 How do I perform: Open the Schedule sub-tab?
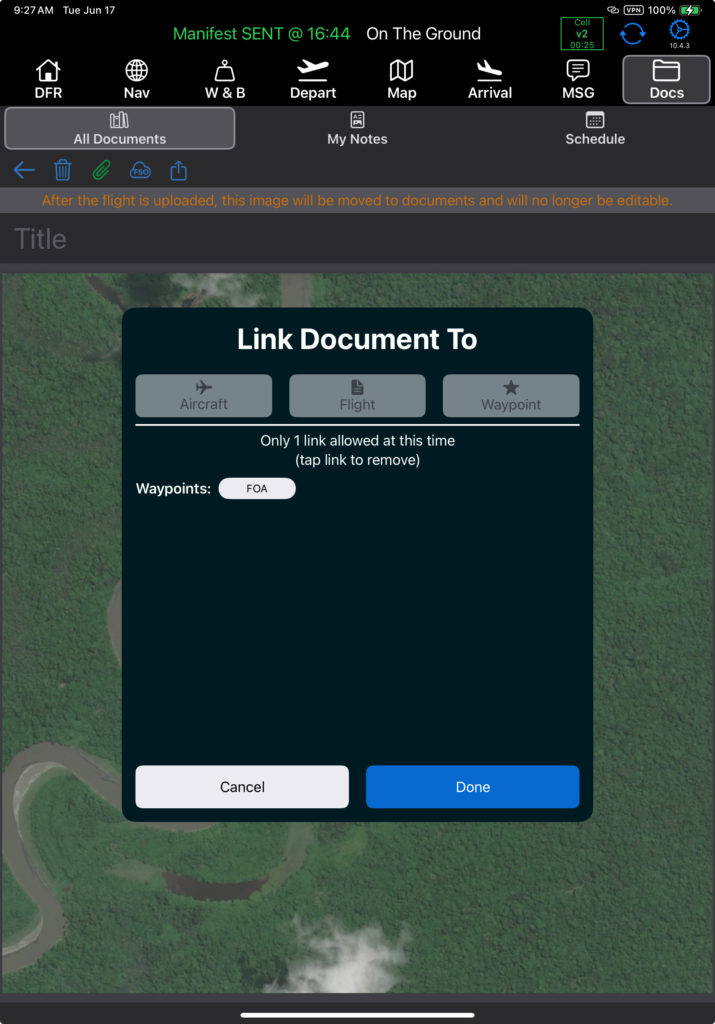(x=595, y=129)
